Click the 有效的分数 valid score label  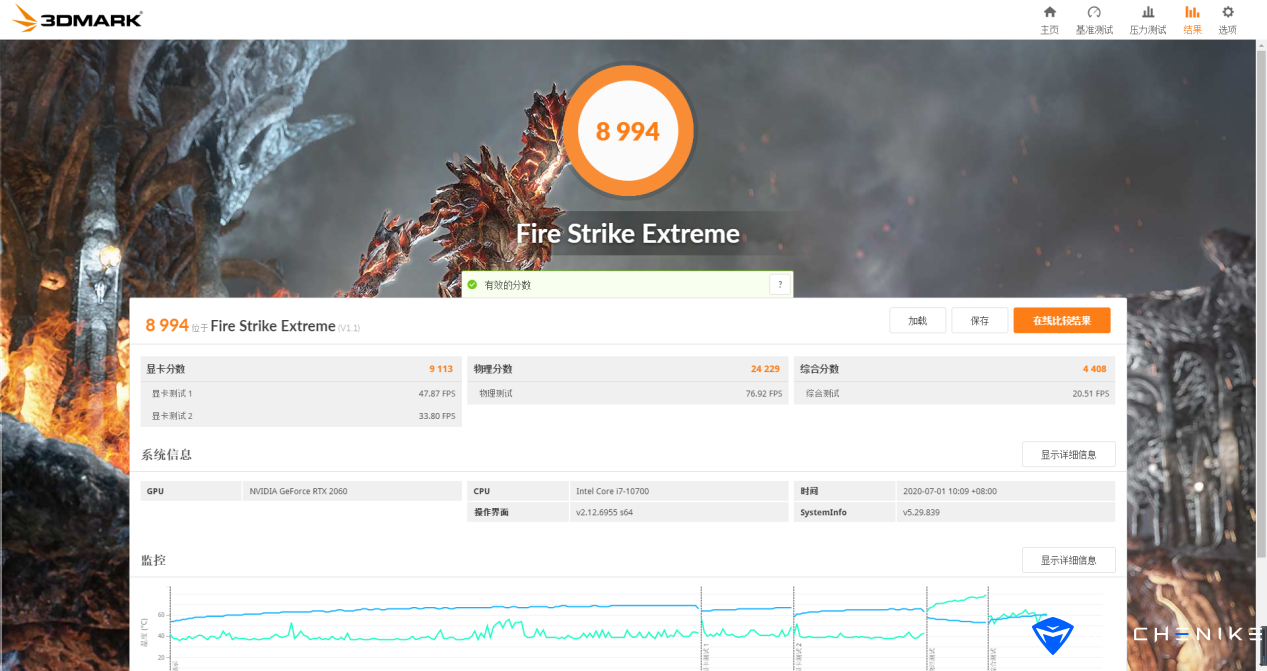coord(507,285)
